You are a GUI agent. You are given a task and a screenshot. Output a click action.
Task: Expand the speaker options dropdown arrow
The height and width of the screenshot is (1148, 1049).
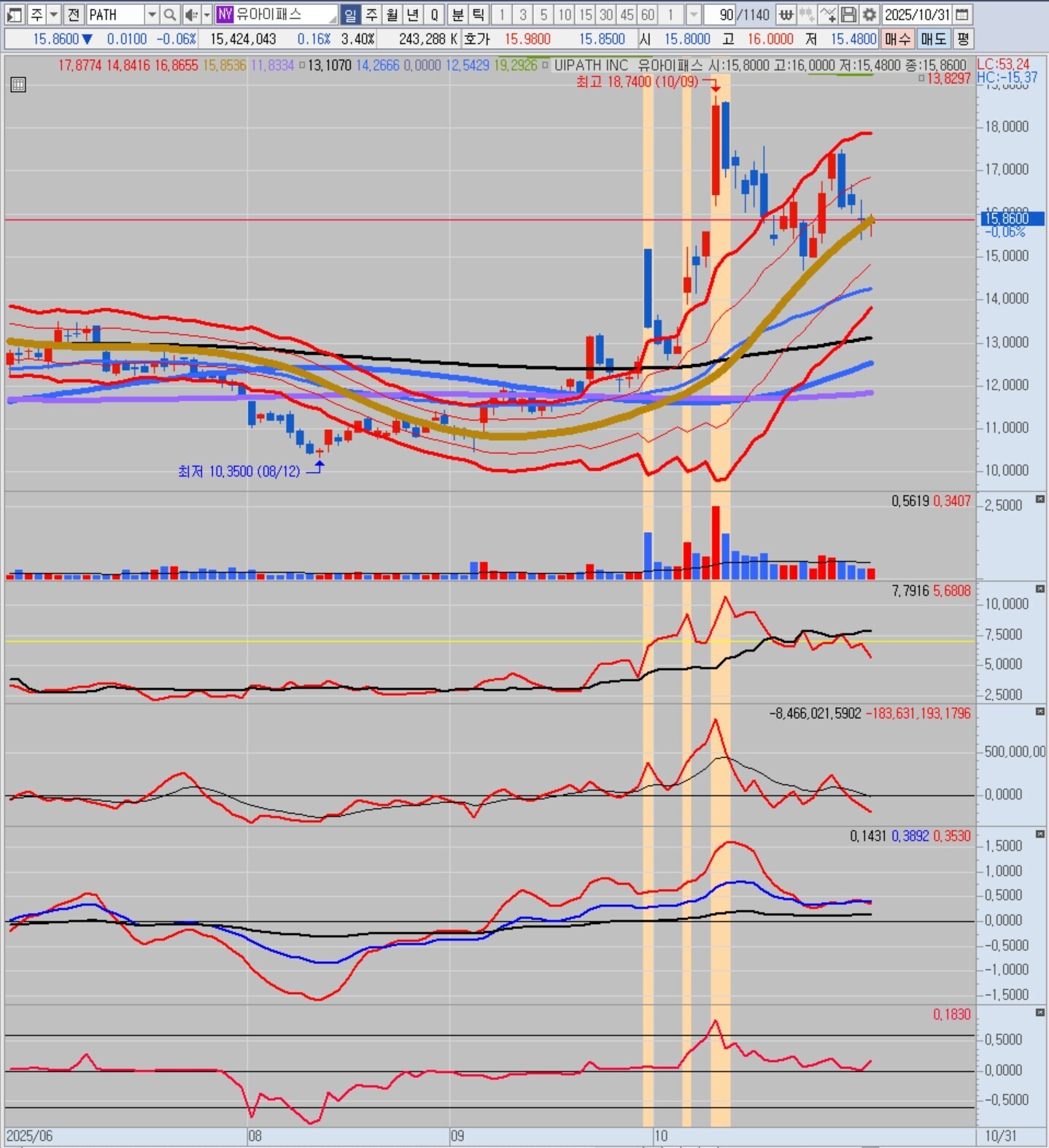pyautogui.click(x=207, y=15)
